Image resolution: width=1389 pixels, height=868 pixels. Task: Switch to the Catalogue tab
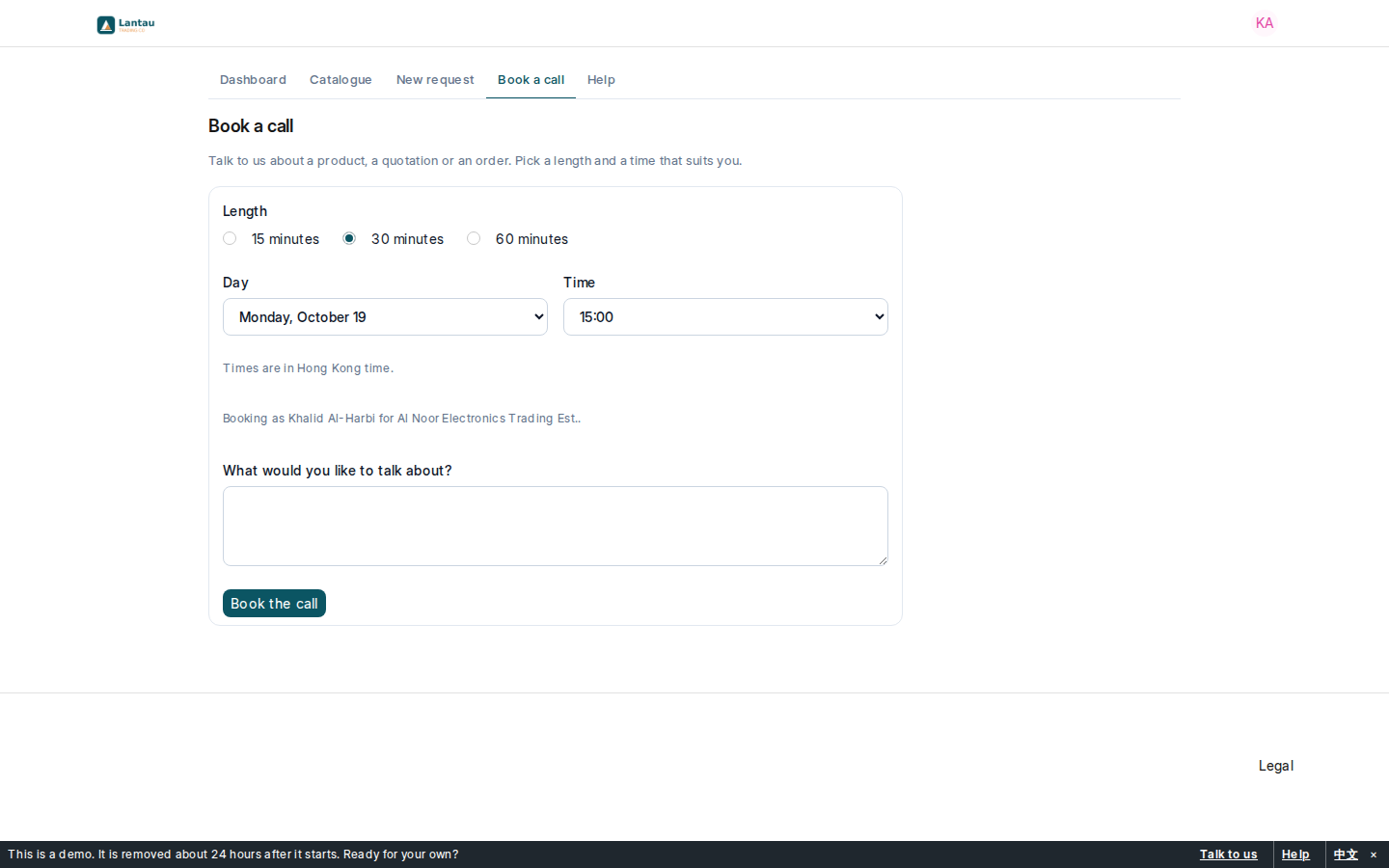point(340,80)
